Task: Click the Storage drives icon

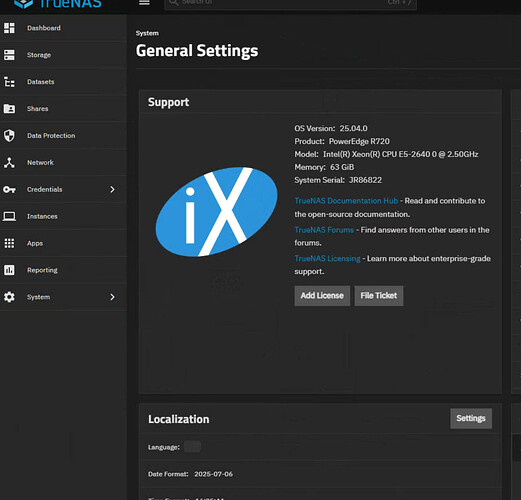Action: 9,55
